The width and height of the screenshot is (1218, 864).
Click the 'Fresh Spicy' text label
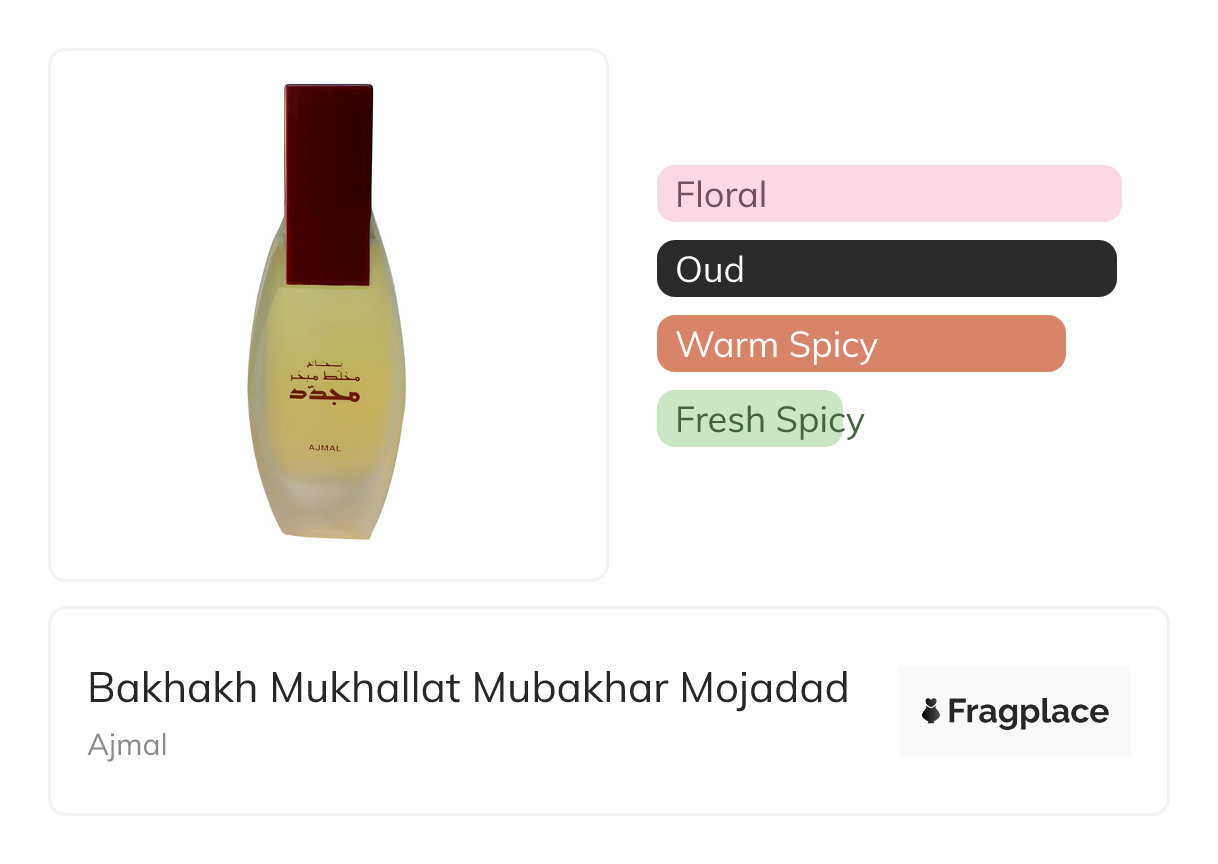click(769, 419)
